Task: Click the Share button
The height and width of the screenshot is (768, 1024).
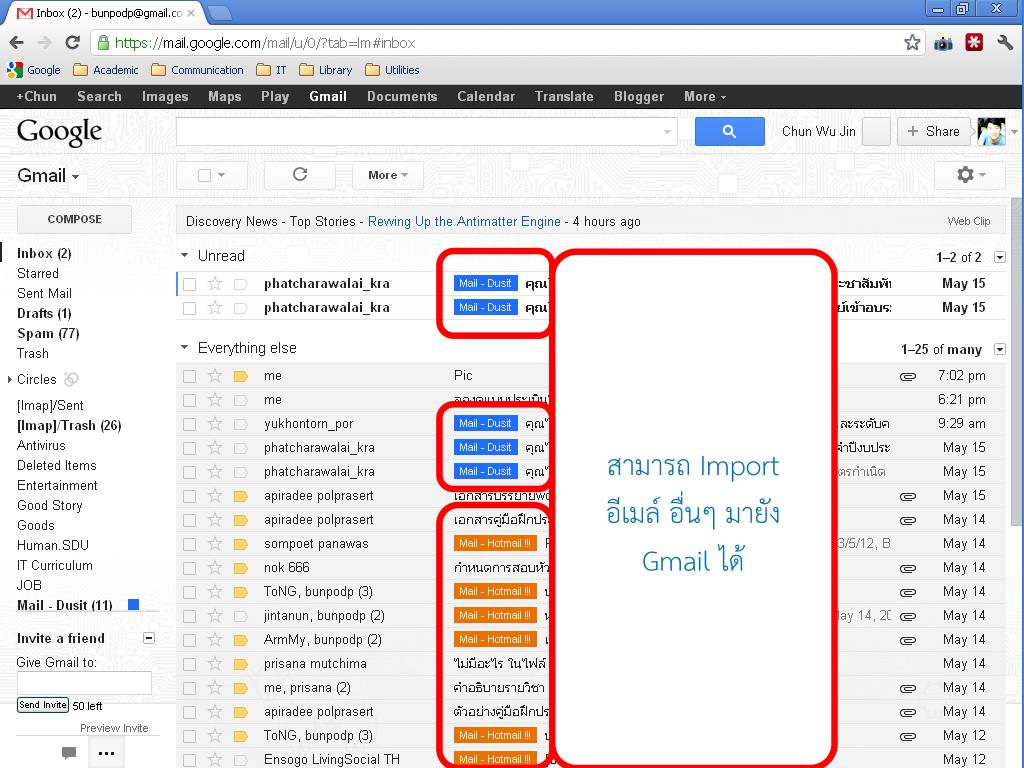Action: pos(933,131)
